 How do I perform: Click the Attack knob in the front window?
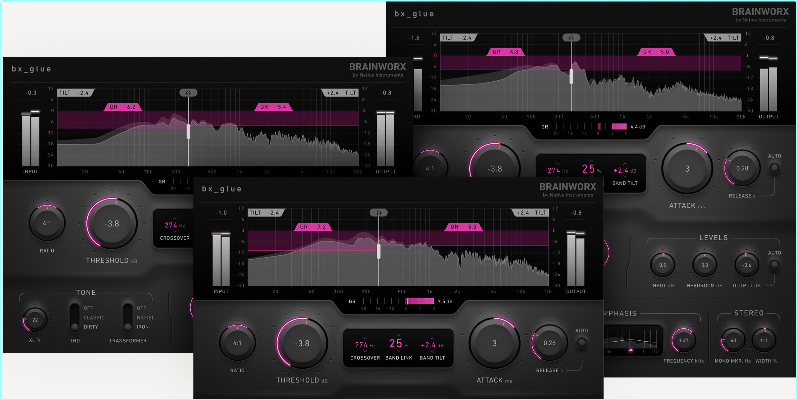tap(494, 343)
